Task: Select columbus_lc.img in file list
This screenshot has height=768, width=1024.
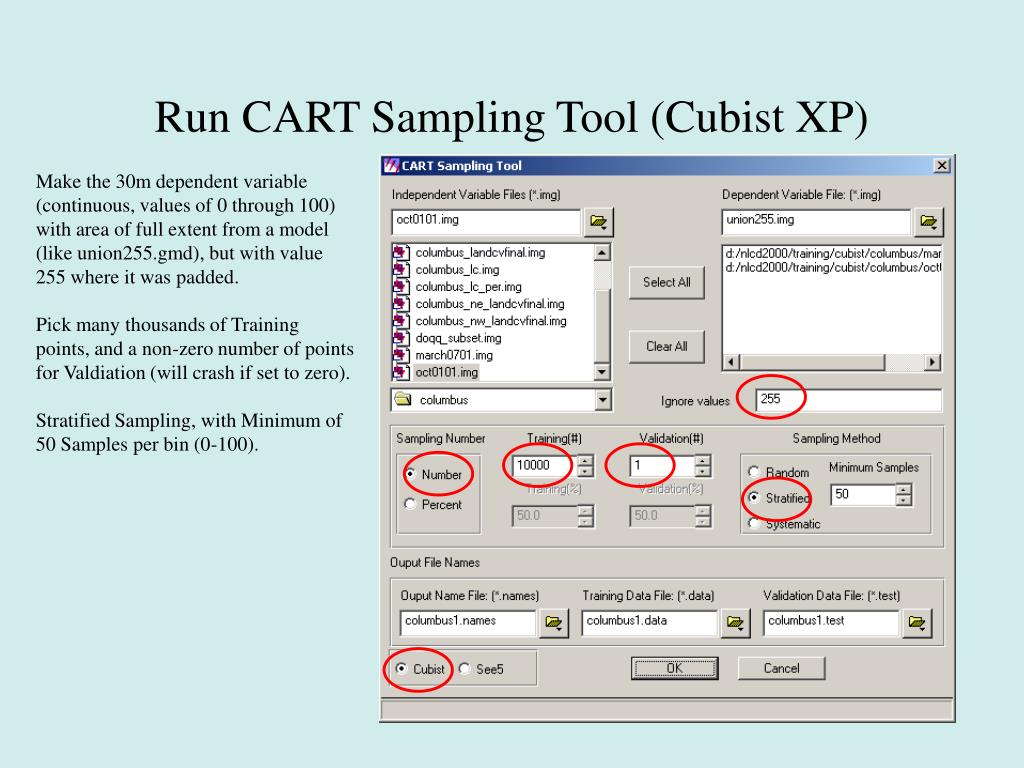Action: pyautogui.click(x=457, y=270)
